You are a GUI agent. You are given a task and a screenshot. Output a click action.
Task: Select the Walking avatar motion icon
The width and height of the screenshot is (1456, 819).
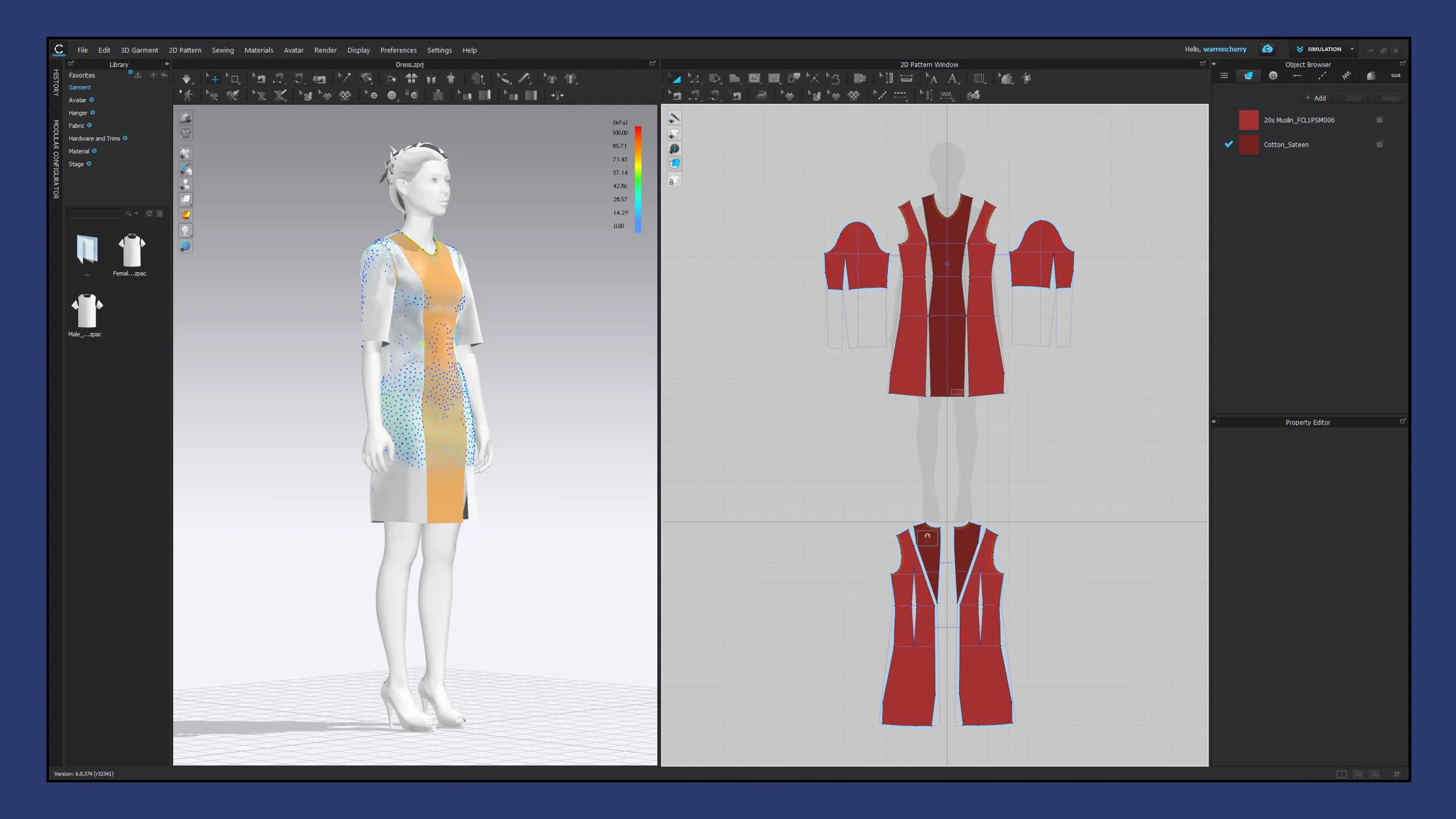pyautogui.click(x=188, y=96)
